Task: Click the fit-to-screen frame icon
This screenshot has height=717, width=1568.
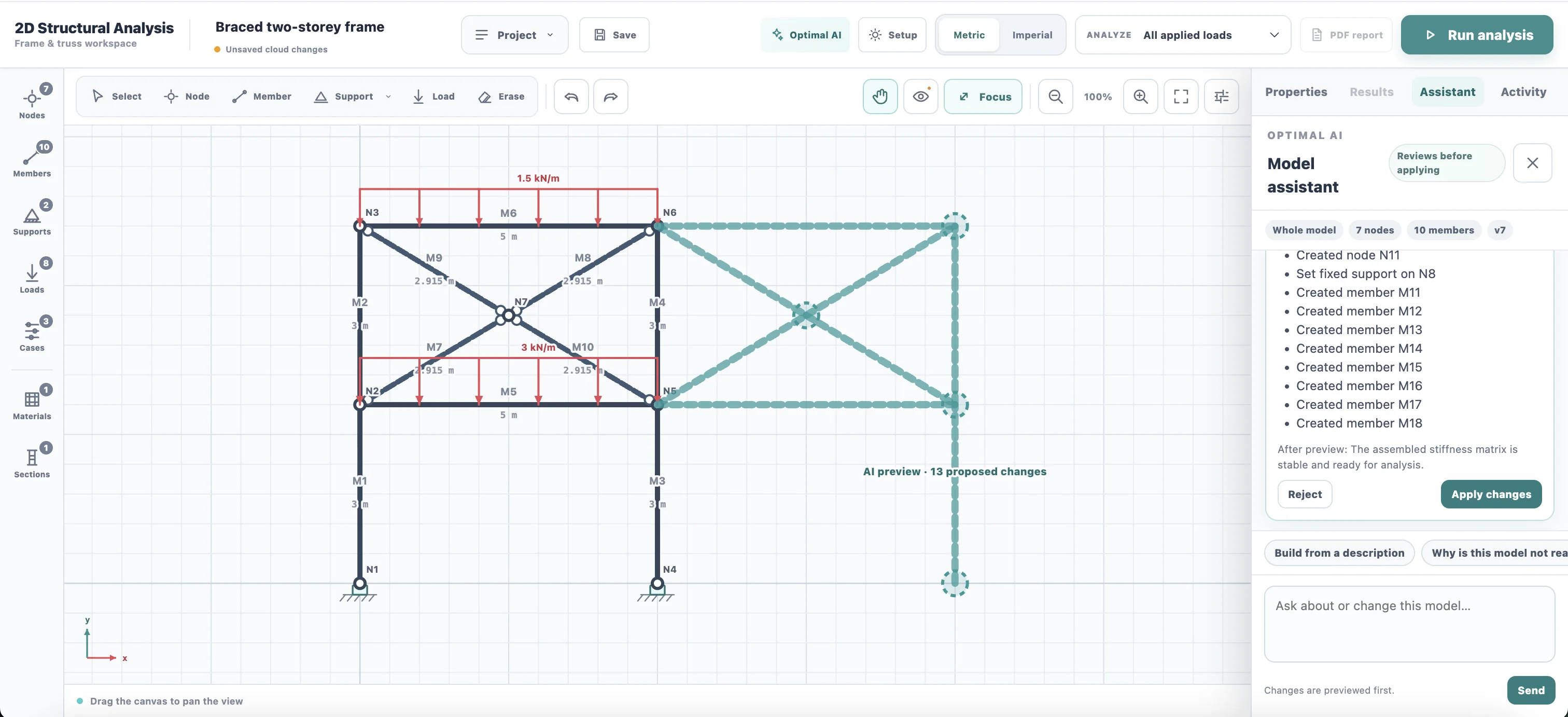Action: 1181,96
